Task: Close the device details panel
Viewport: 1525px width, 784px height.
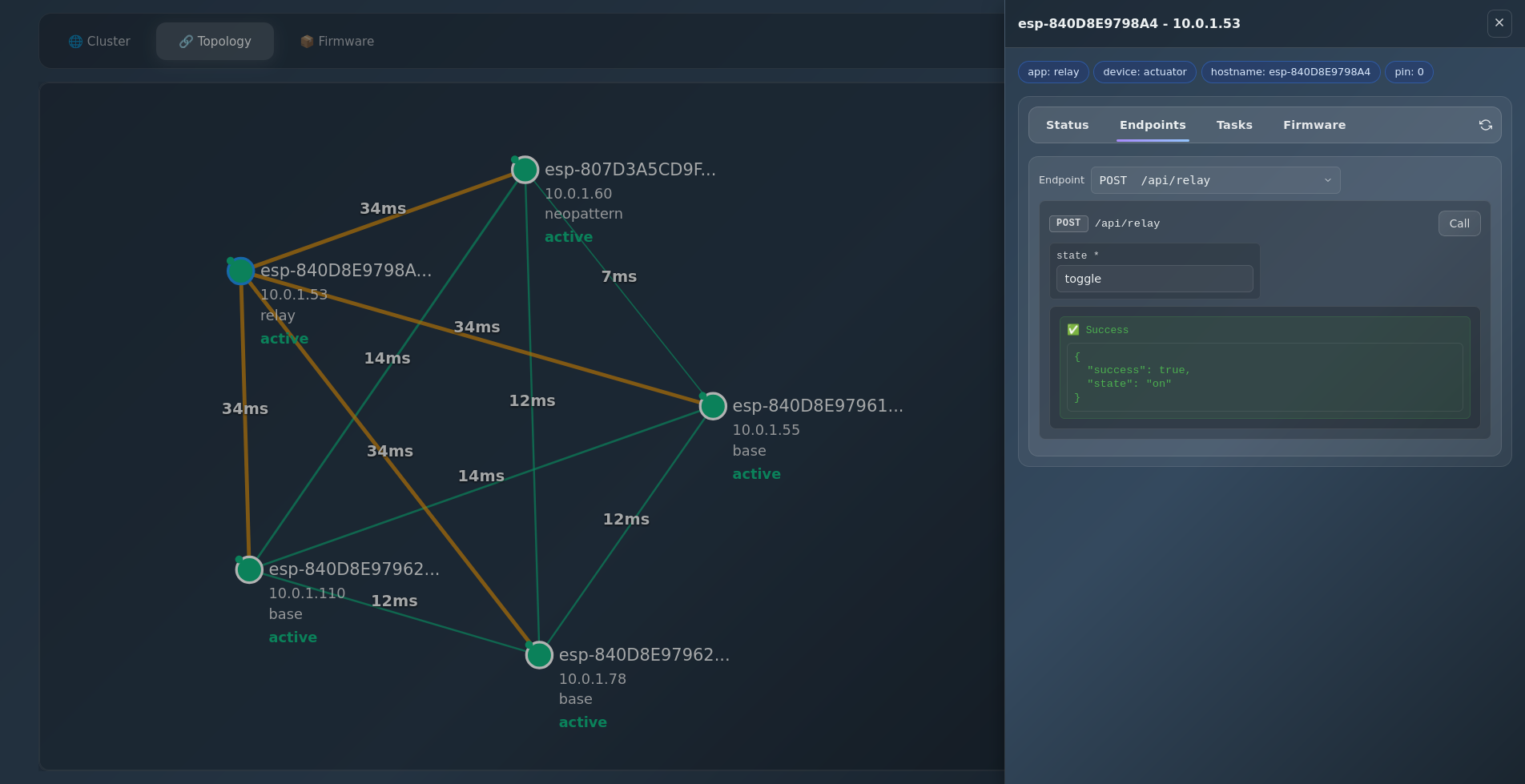Action: pyautogui.click(x=1499, y=23)
